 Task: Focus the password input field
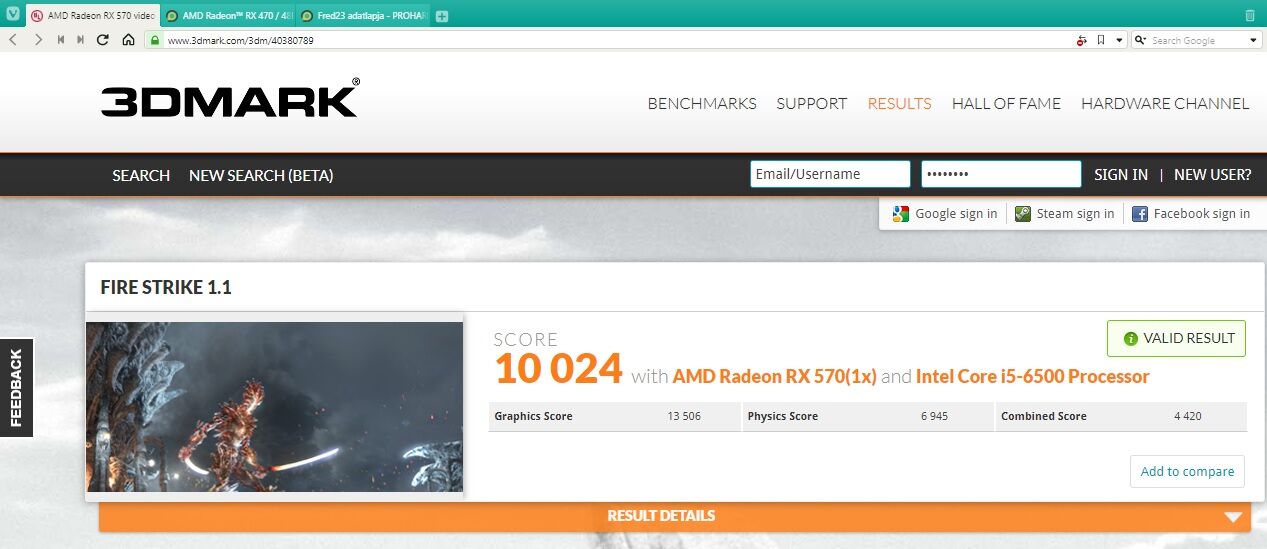1001,174
